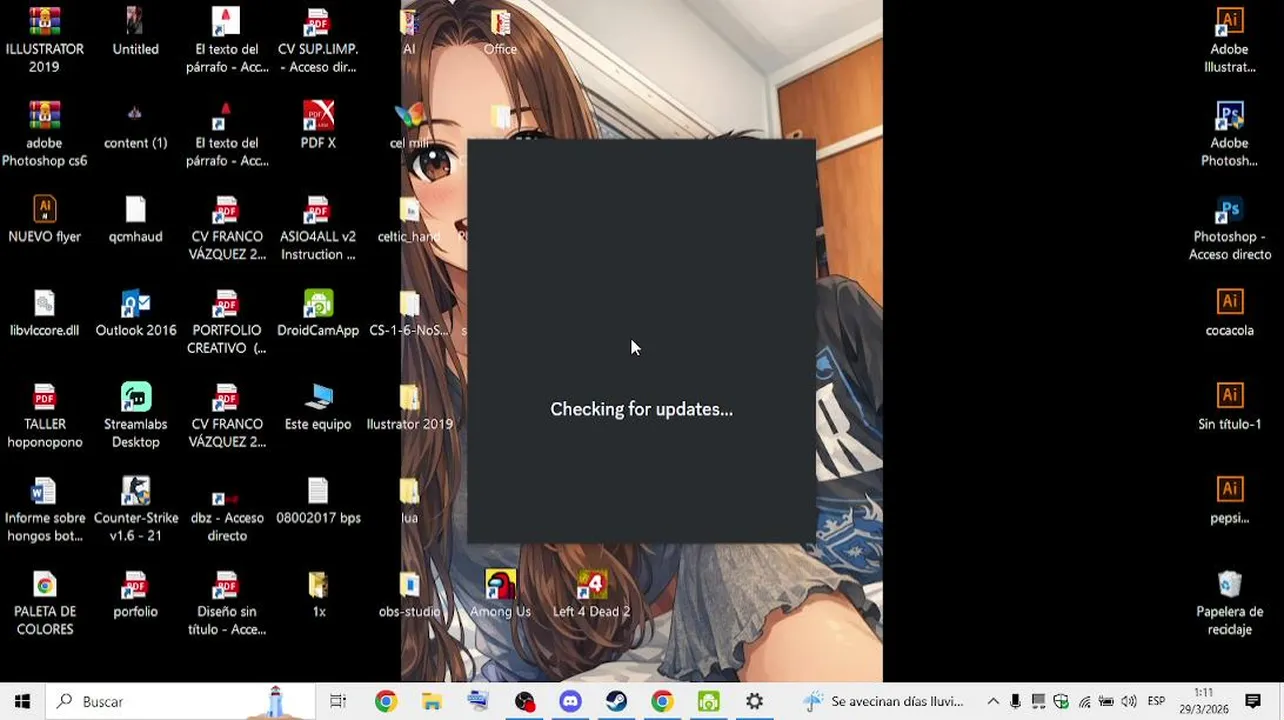Open the notification center
The image size is (1284, 720).
pyautogui.click(x=1253, y=702)
